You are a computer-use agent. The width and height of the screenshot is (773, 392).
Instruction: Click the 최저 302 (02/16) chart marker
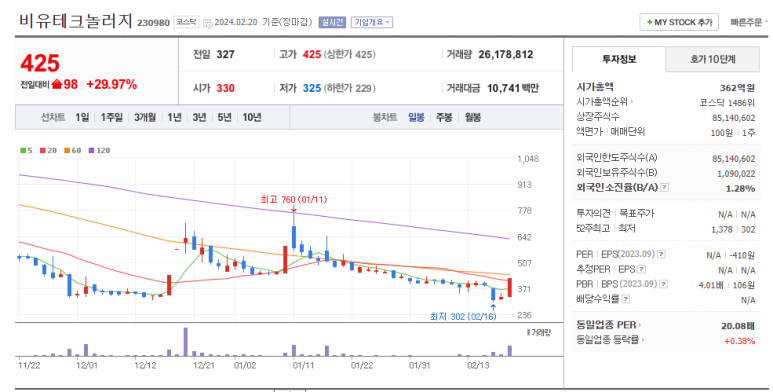click(463, 316)
